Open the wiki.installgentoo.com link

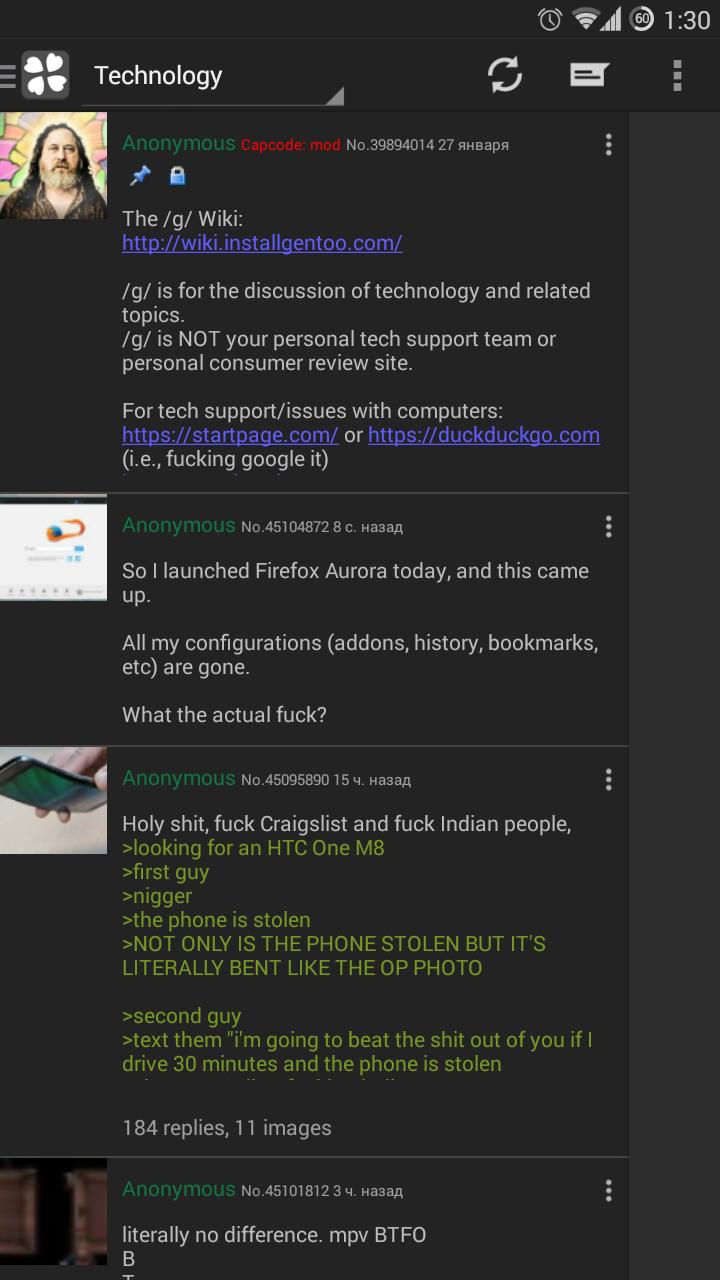262,243
